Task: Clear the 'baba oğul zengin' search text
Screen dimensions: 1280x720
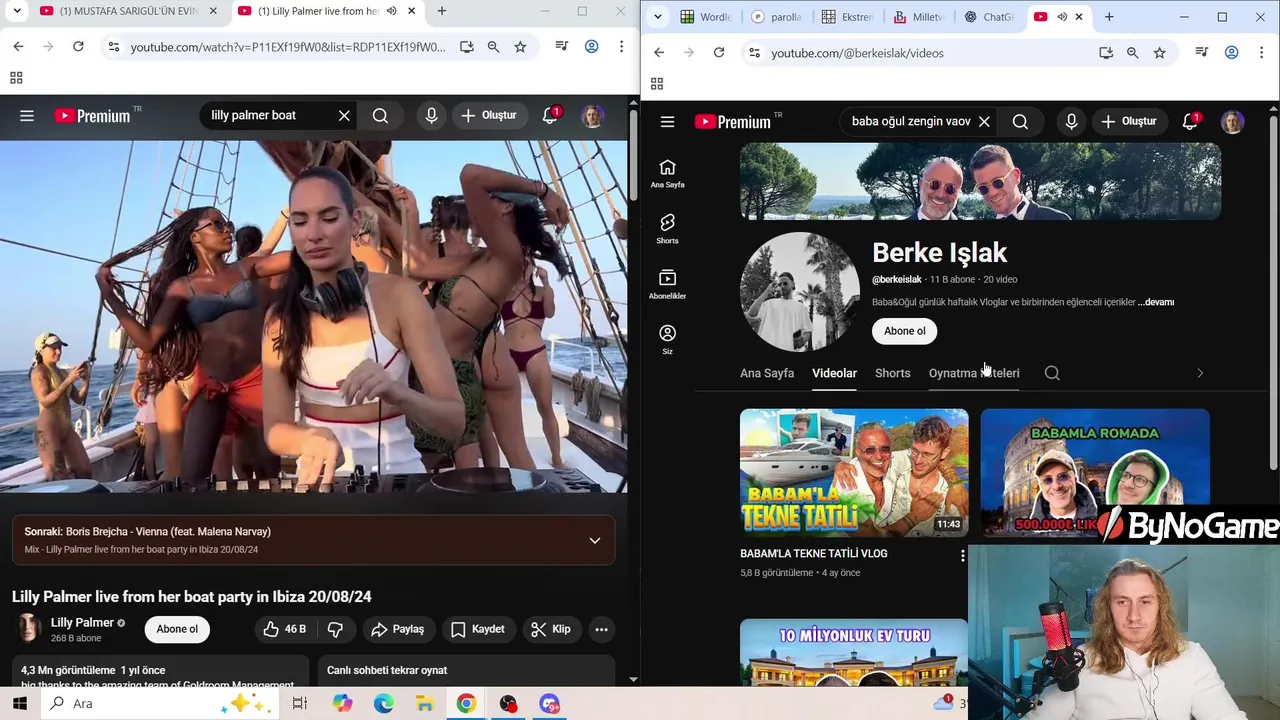Action: [x=984, y=122]
